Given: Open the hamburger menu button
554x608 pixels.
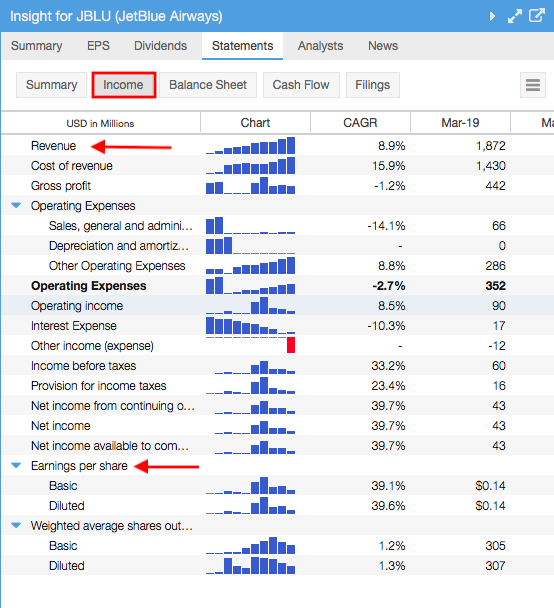Looking at the screenshot, I should coord(533,85).
